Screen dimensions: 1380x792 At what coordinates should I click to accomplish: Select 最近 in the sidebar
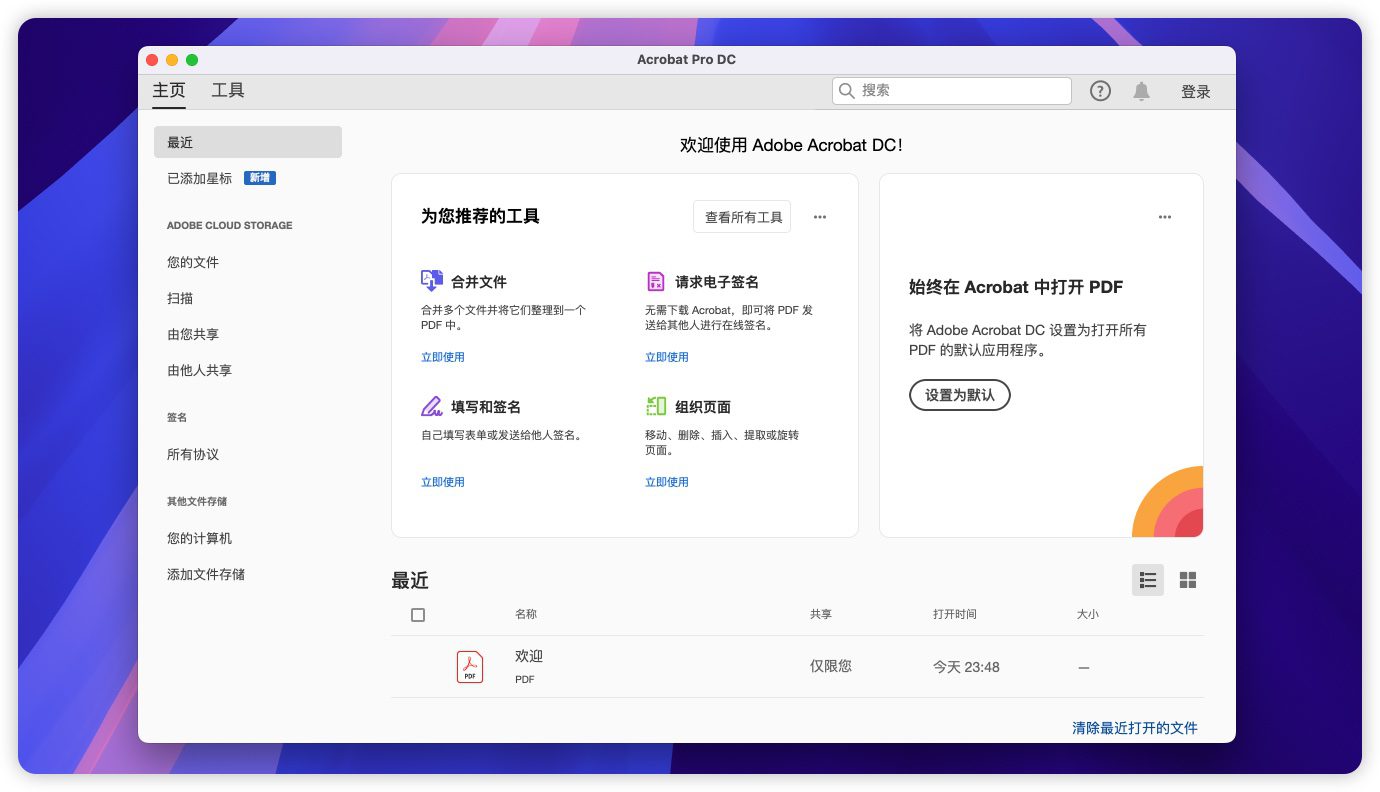point(248,142)
